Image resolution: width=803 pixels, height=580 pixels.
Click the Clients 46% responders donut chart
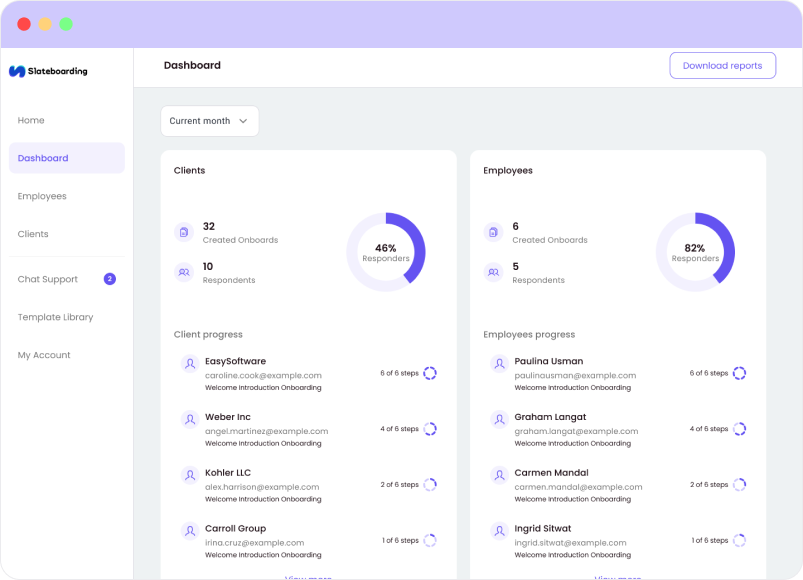click(x=386, y=252)
